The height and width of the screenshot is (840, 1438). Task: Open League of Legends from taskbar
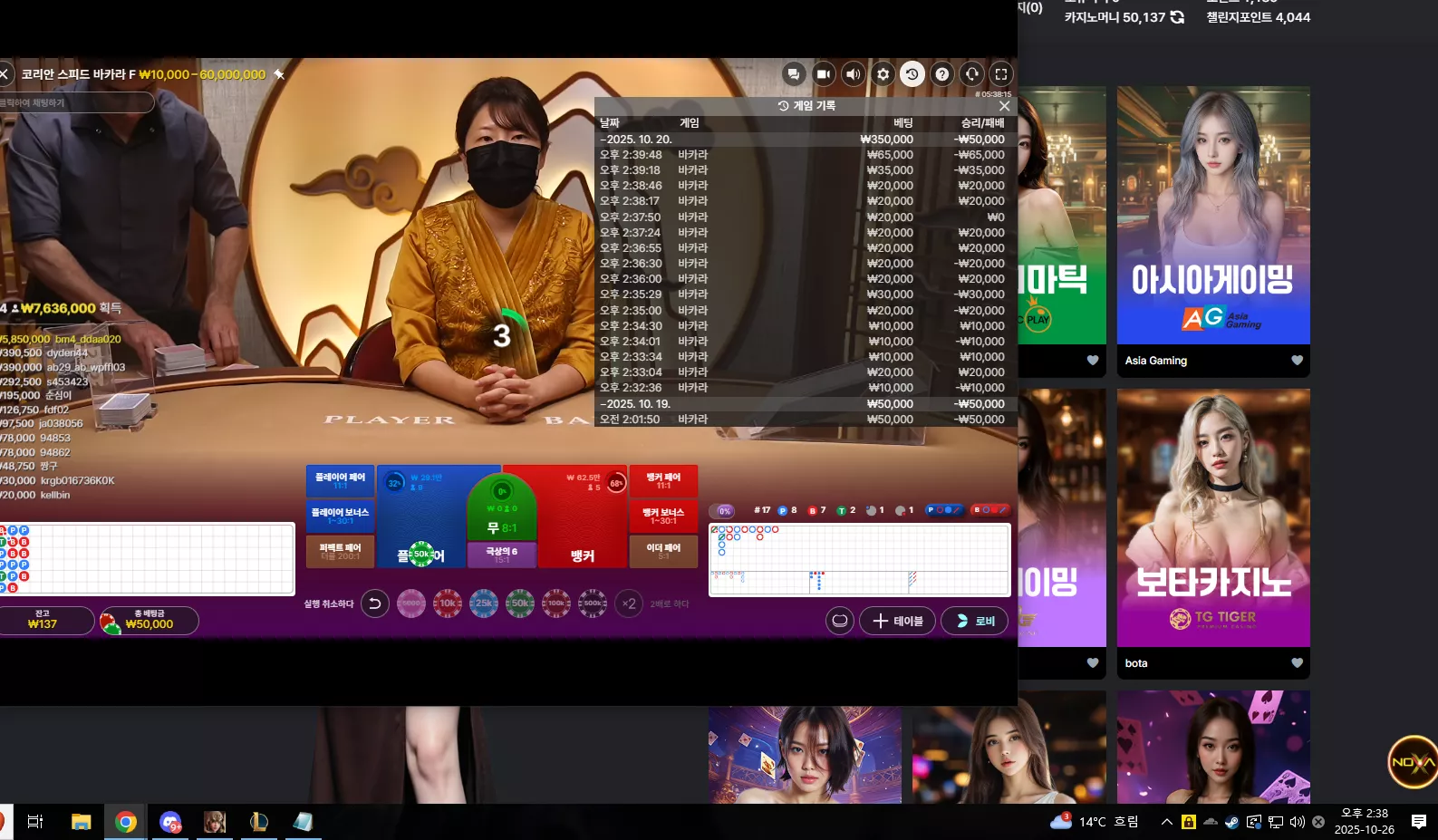259,822
